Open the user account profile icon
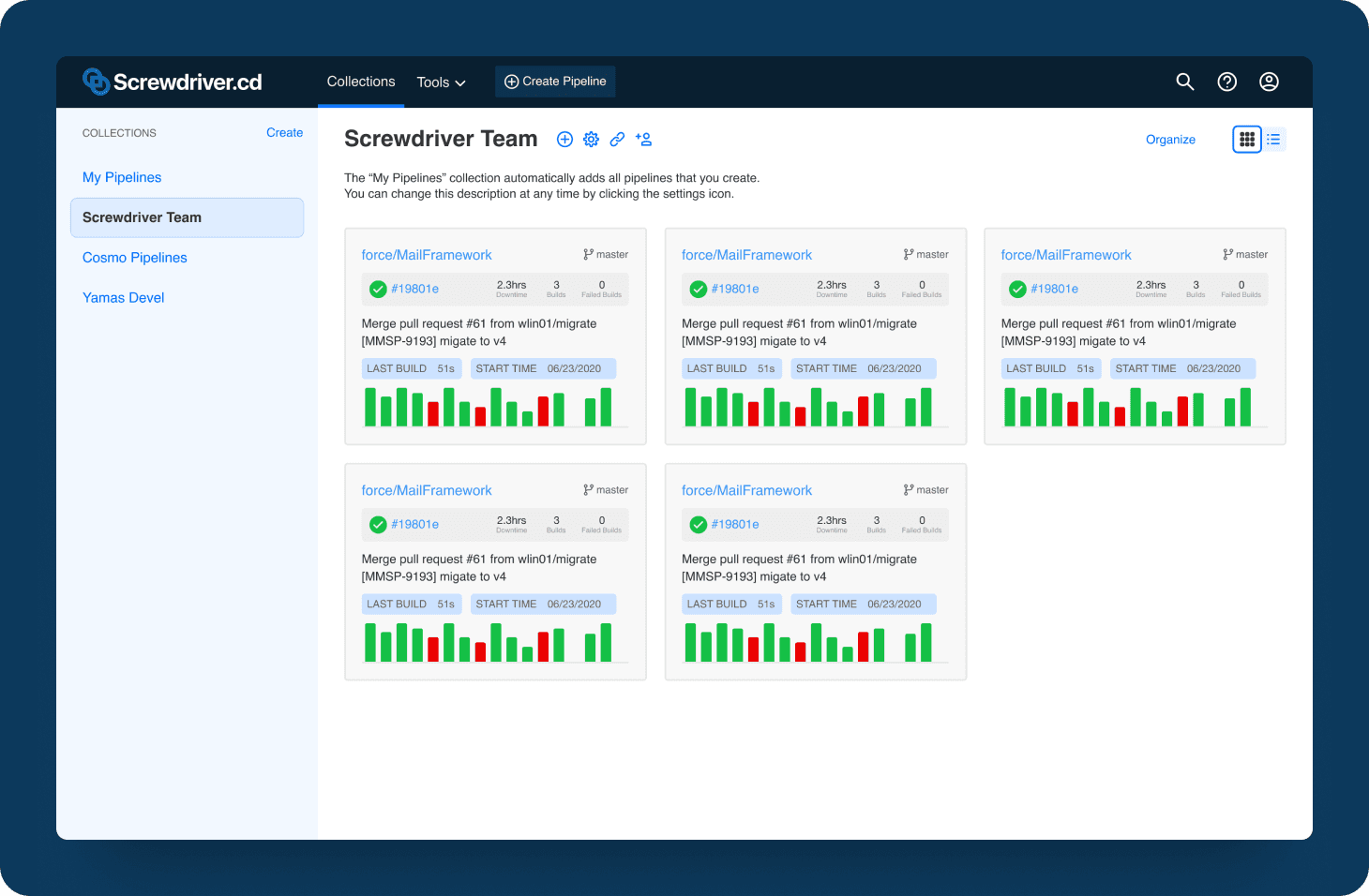Image resolution: width=1369 pixels, height=896 pixels. coord(1269,82)
